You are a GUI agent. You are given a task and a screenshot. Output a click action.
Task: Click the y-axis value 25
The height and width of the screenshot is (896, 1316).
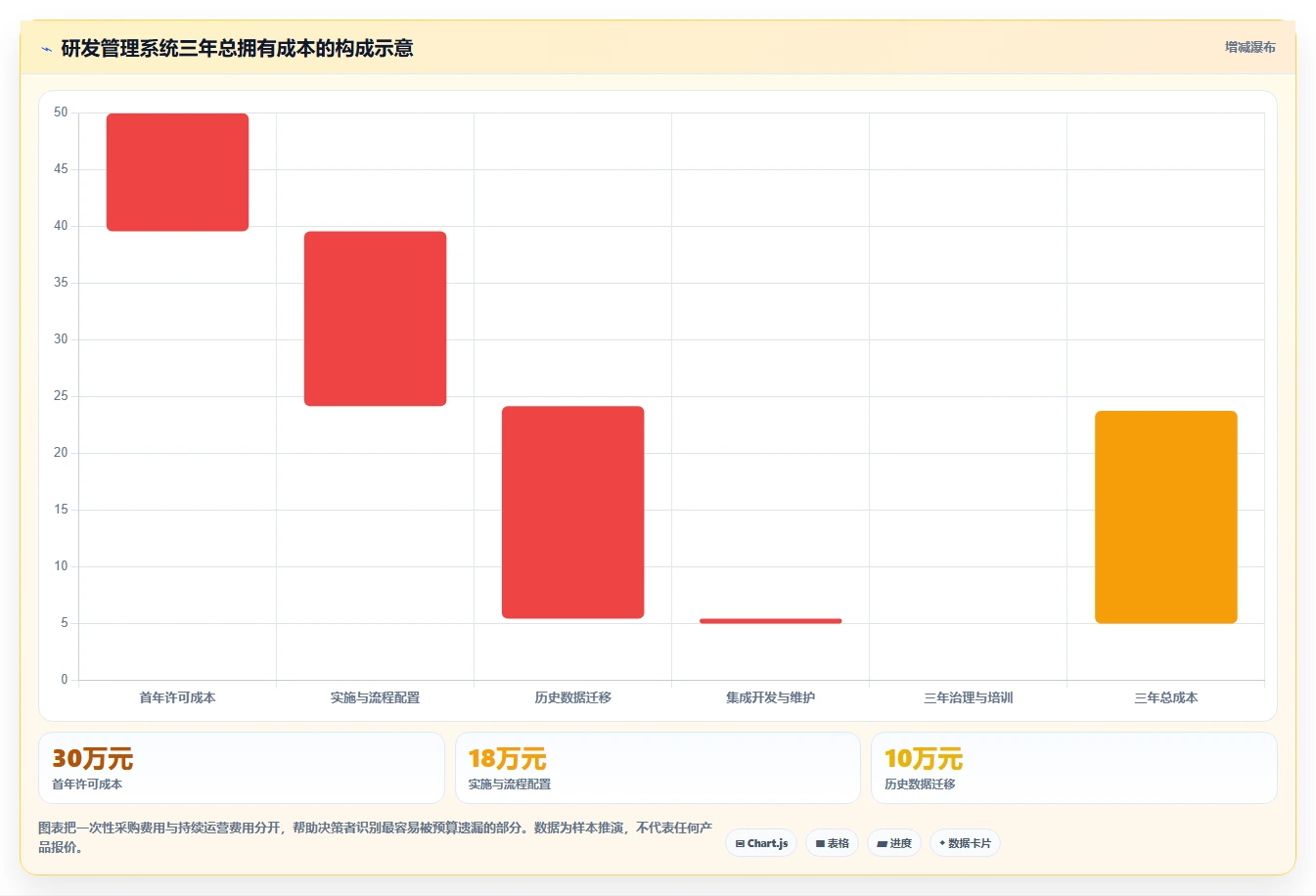(61, 396)
